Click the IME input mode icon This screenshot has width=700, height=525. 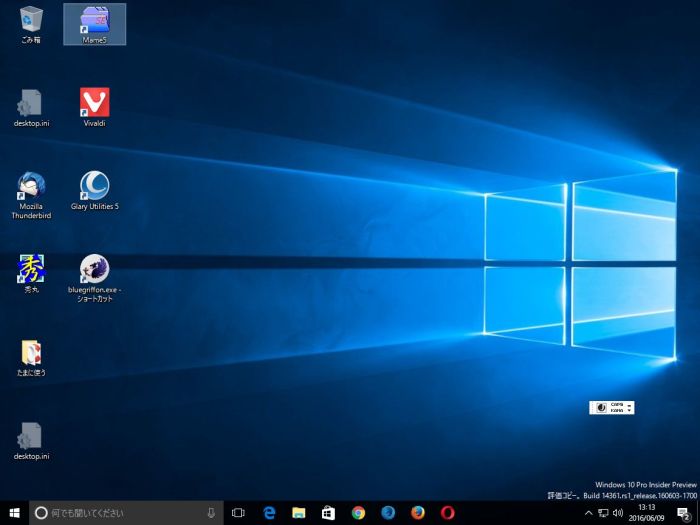click(601, 407)
